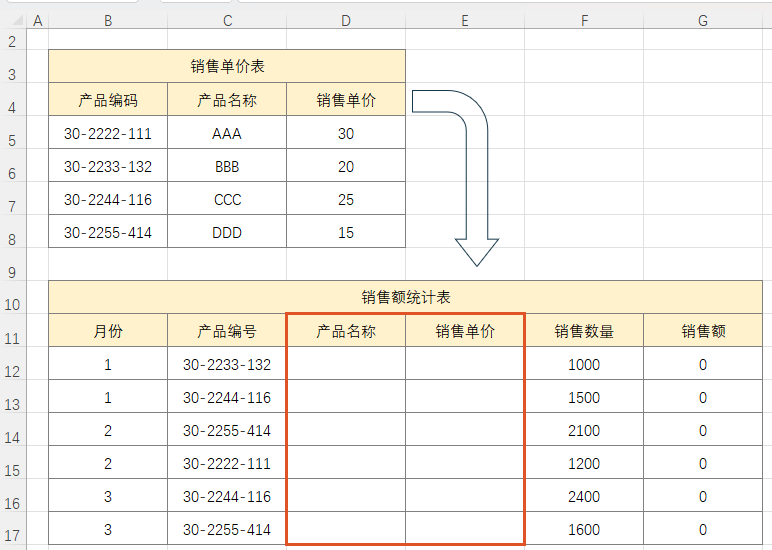772x550 pixels.
Task: Click 产品名称 header in the statistics table
Action: coord(346,330)
